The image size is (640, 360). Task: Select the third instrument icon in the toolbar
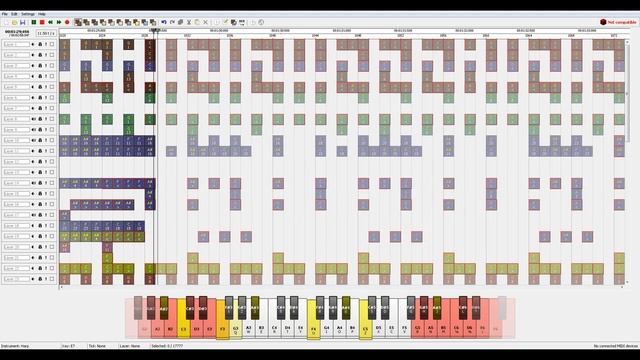coord(95,22)
